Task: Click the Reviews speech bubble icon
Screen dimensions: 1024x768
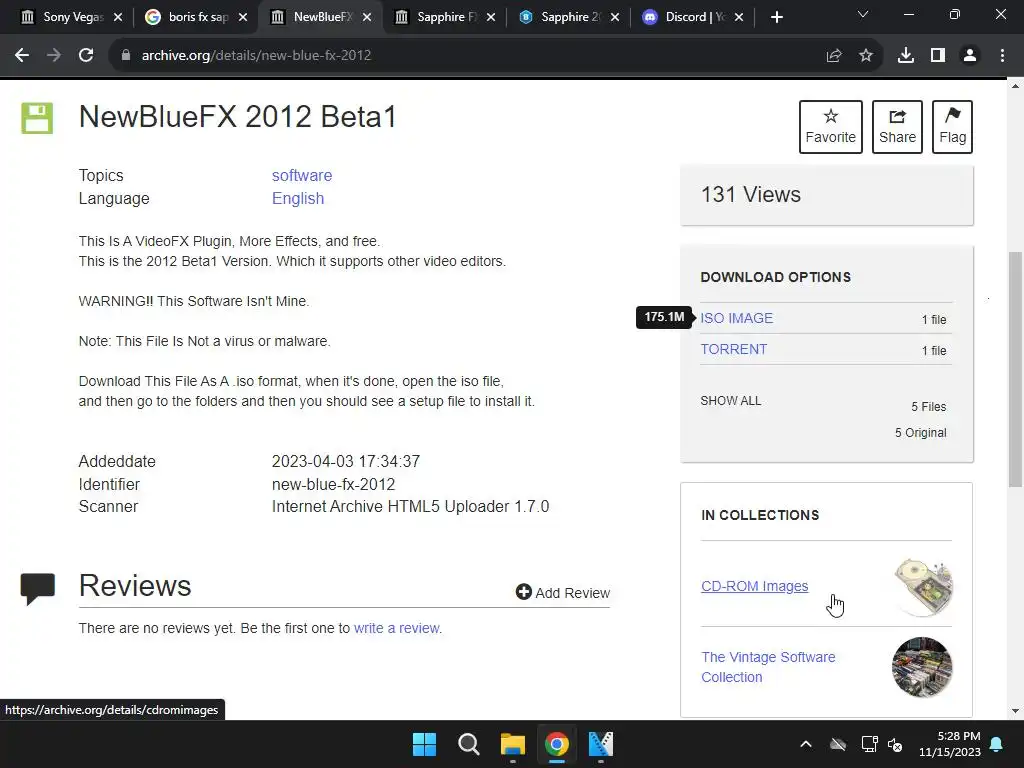Action: coord(37,588)
